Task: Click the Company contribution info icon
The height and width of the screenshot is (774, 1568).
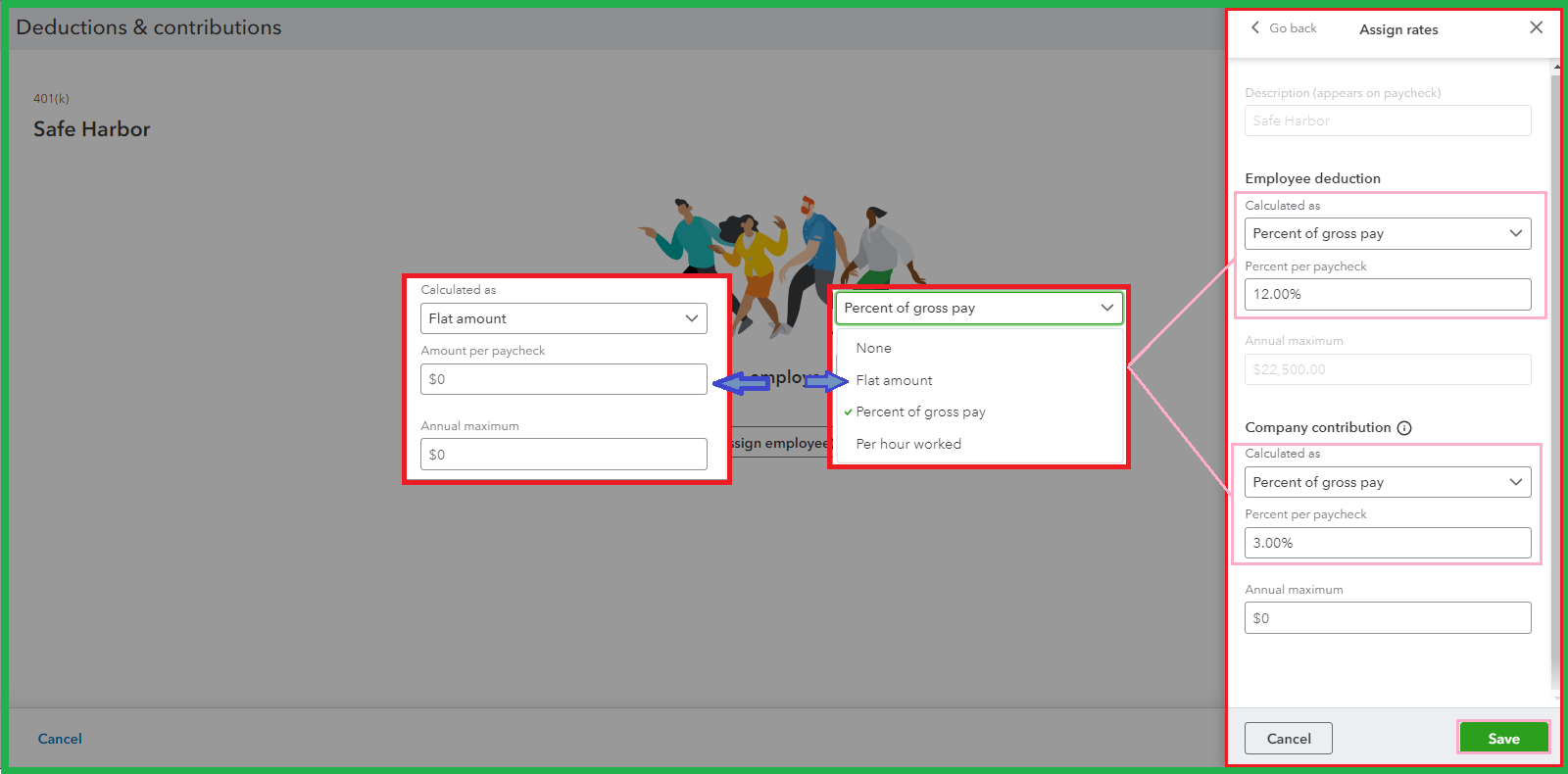Action: pos(1404,428)
